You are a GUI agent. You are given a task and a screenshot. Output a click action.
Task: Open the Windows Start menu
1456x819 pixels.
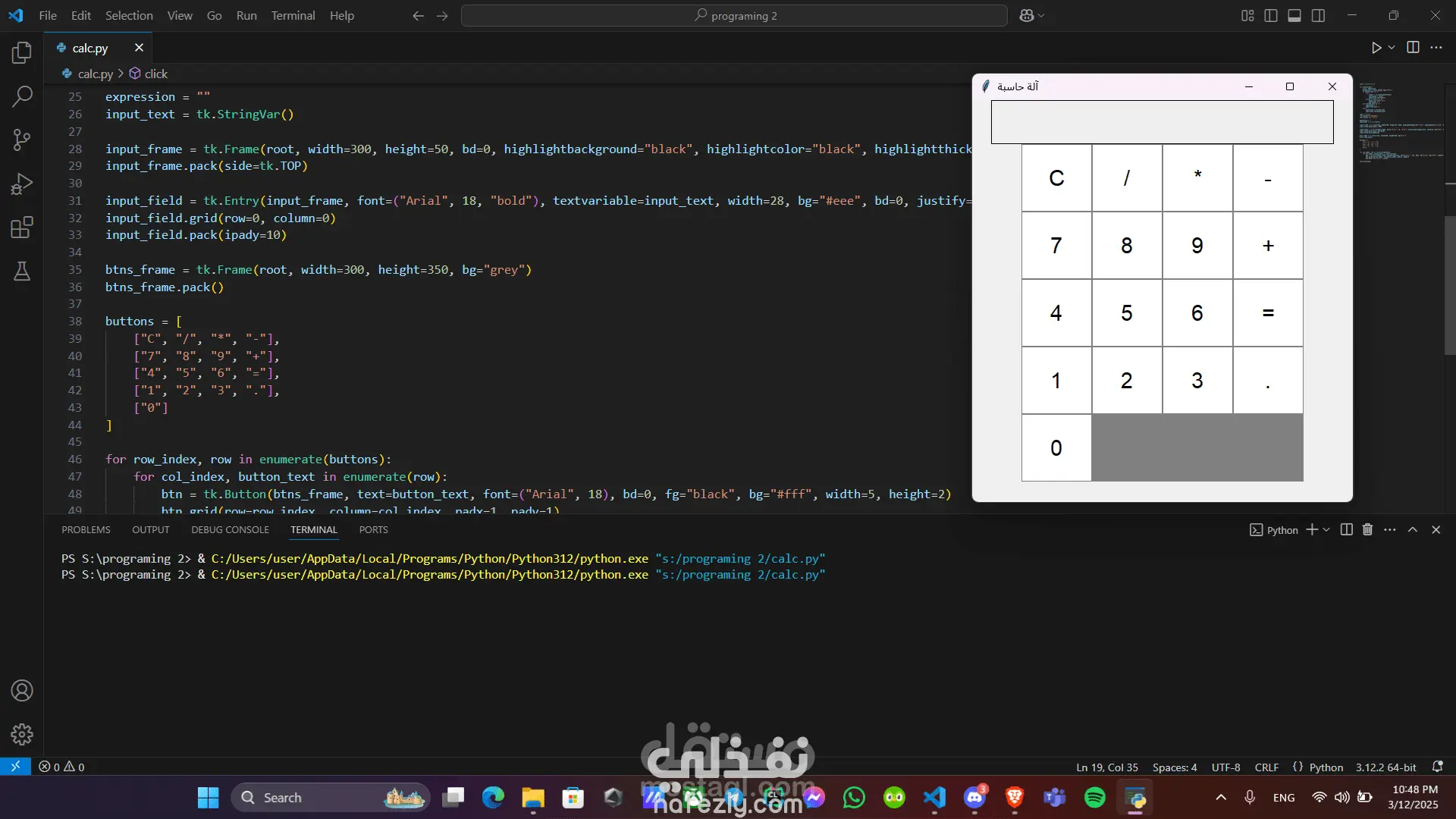[x=208, y=797]
